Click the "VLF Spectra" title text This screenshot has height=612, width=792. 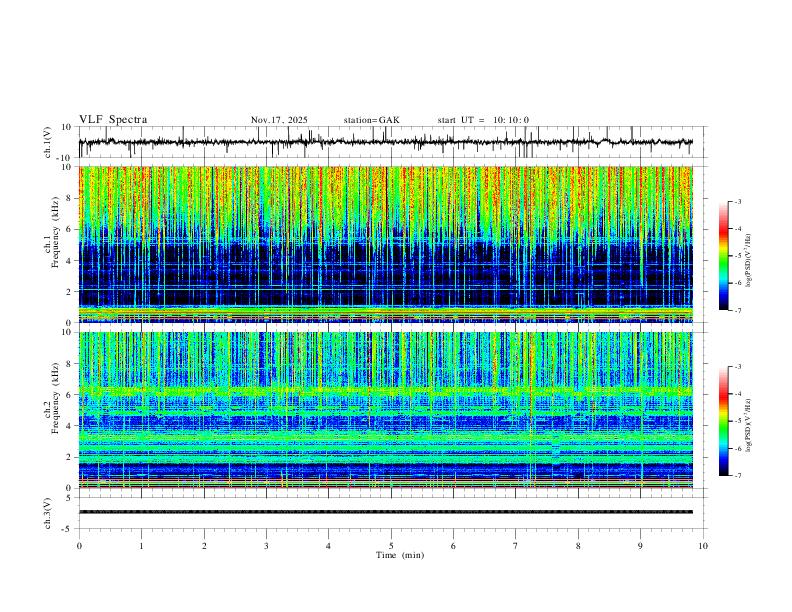coord(113,120)
